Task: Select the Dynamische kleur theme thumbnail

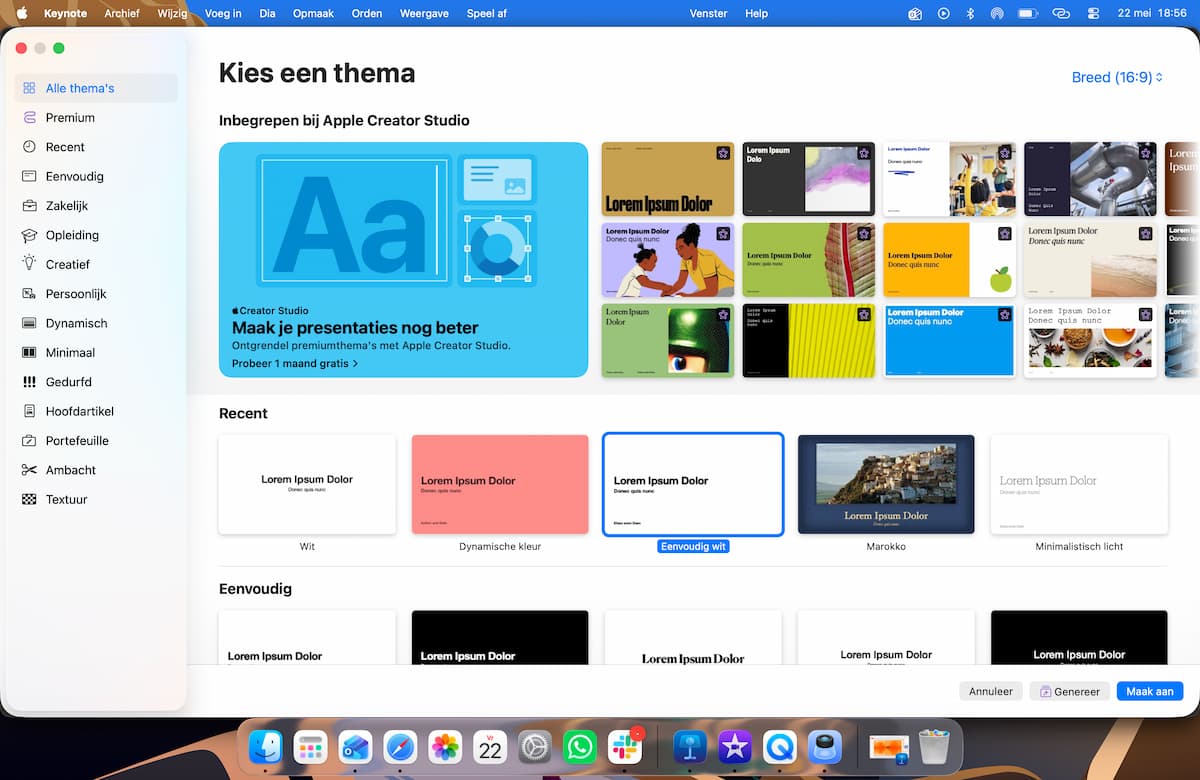Action: (500, 484)
